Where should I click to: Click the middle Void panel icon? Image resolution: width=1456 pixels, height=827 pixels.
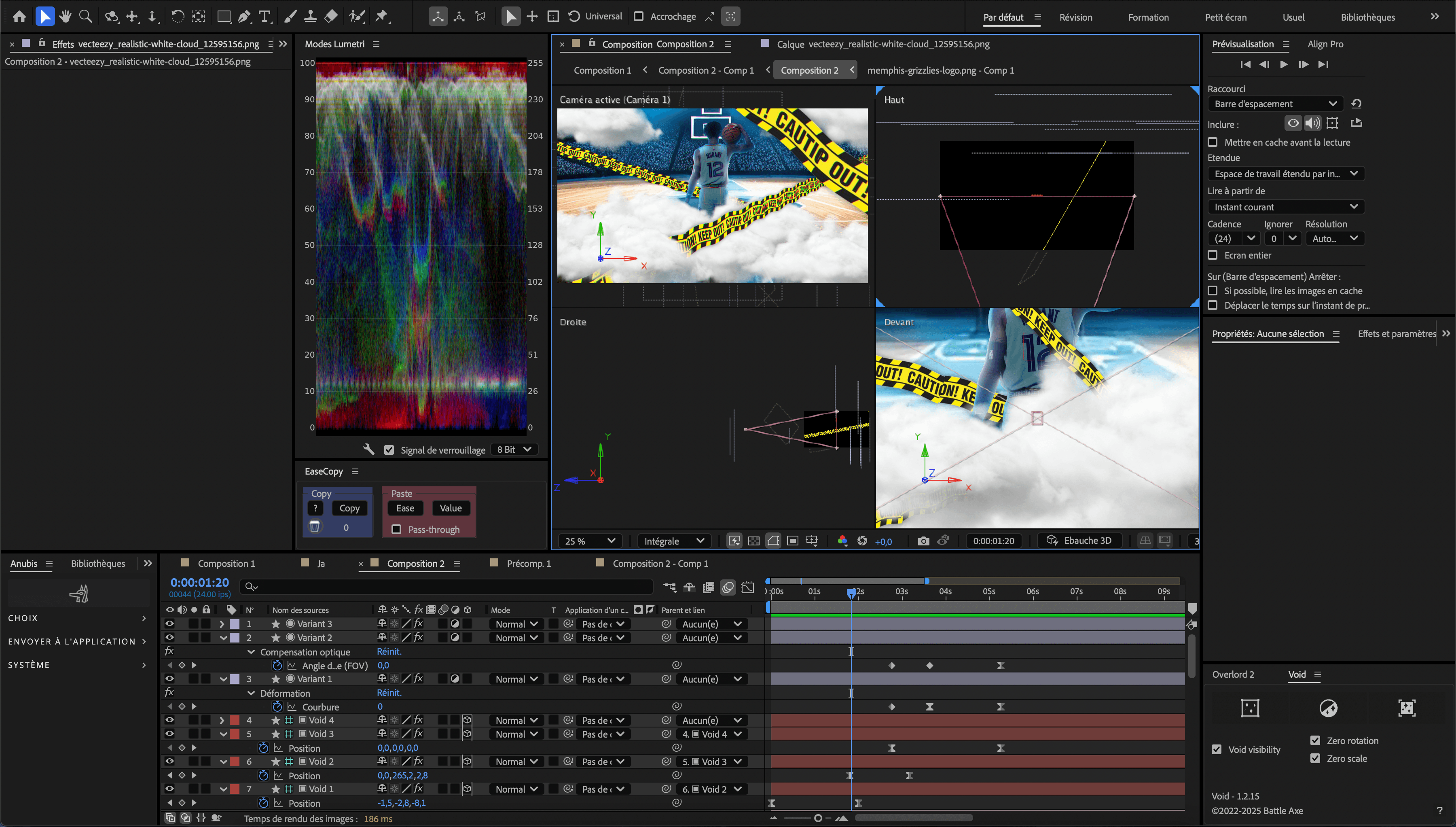[x=1328, y=708]
